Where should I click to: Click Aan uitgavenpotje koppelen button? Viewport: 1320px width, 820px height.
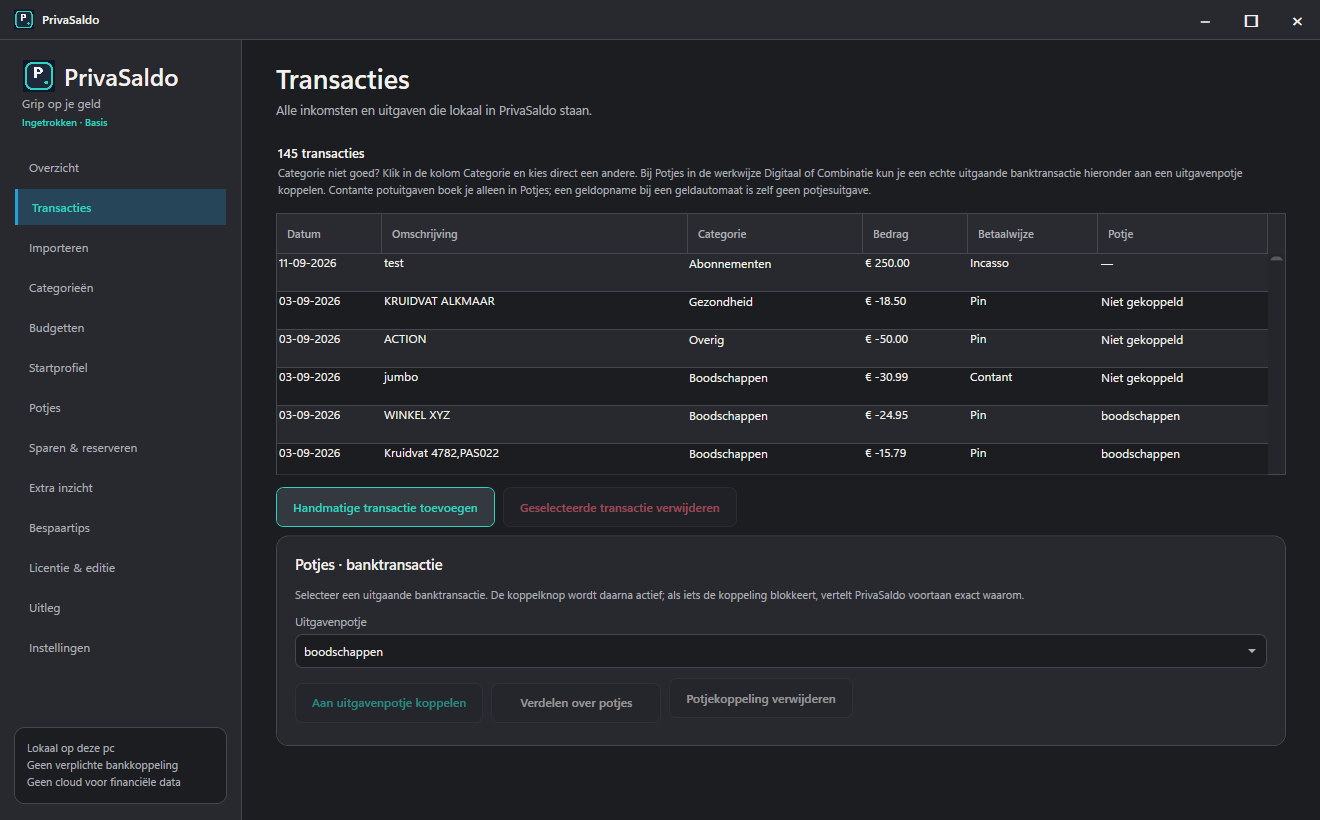pos(389,703)
